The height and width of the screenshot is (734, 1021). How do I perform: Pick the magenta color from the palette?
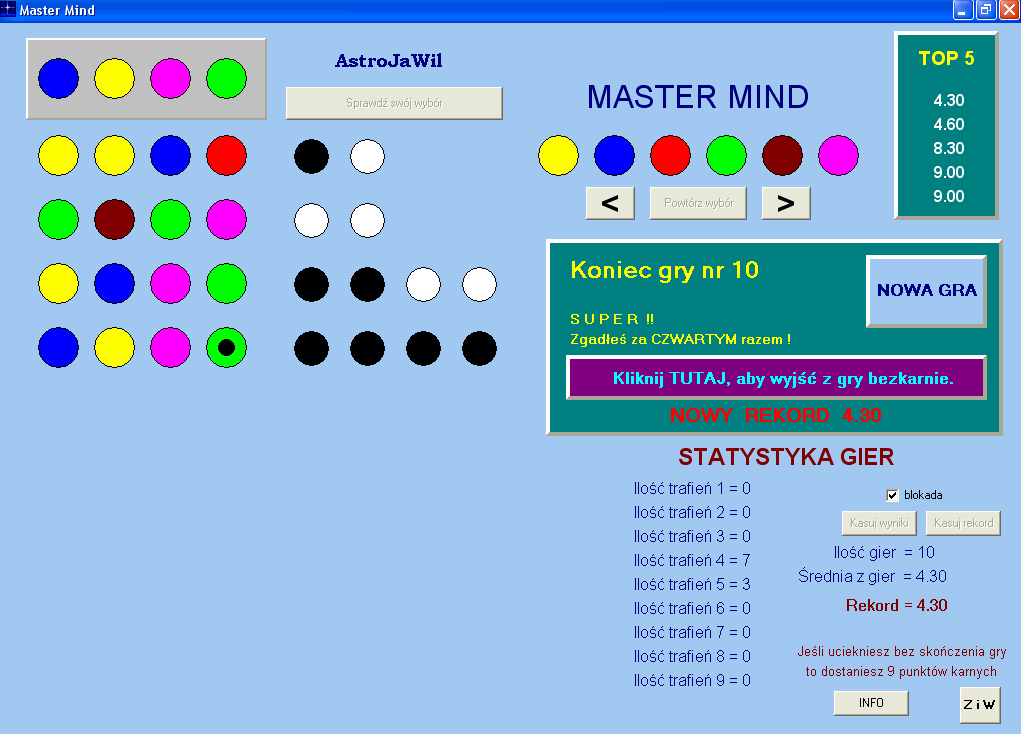pos(838,156)
